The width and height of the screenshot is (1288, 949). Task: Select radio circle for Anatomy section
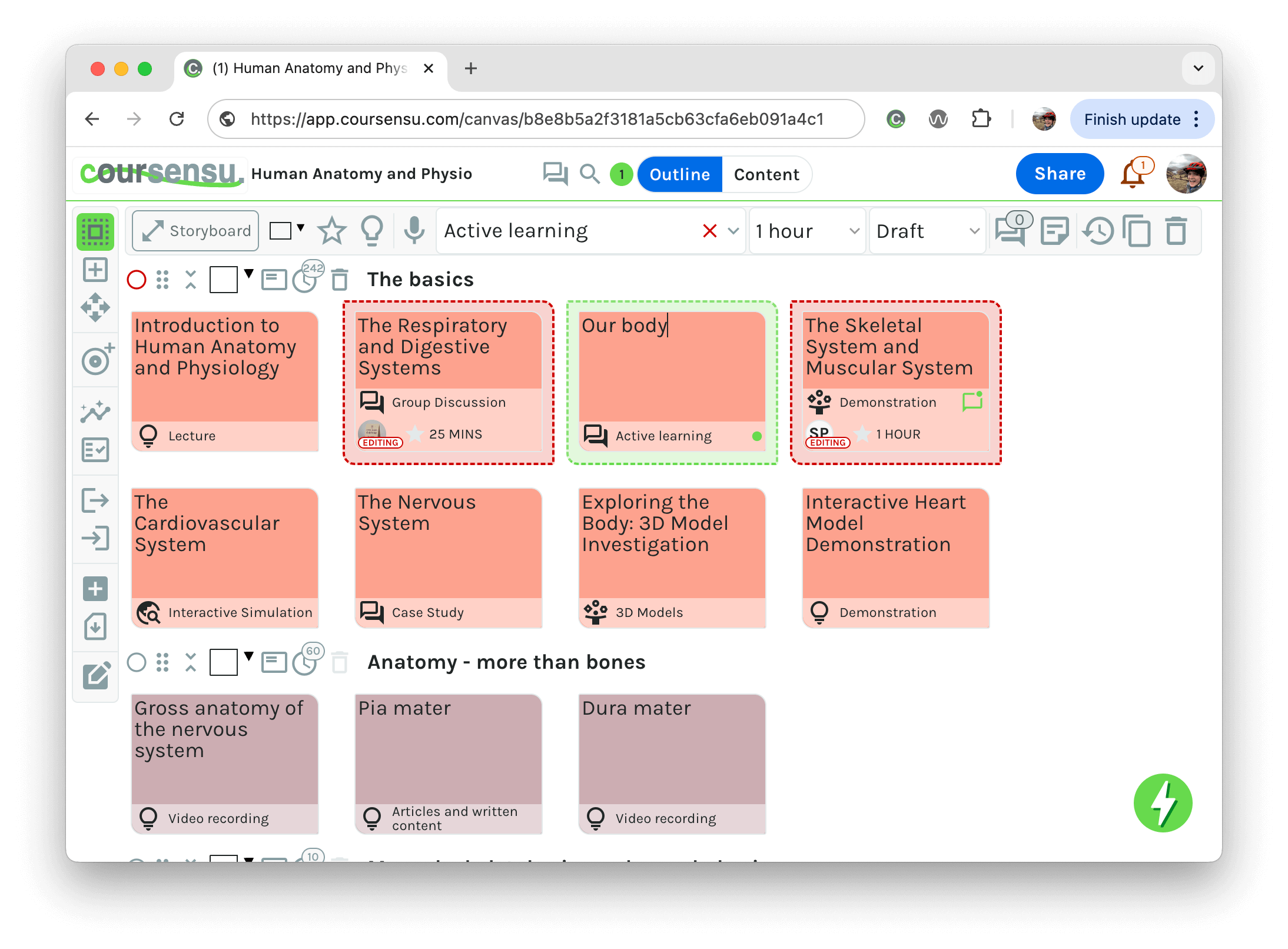[x=137, y=662]
